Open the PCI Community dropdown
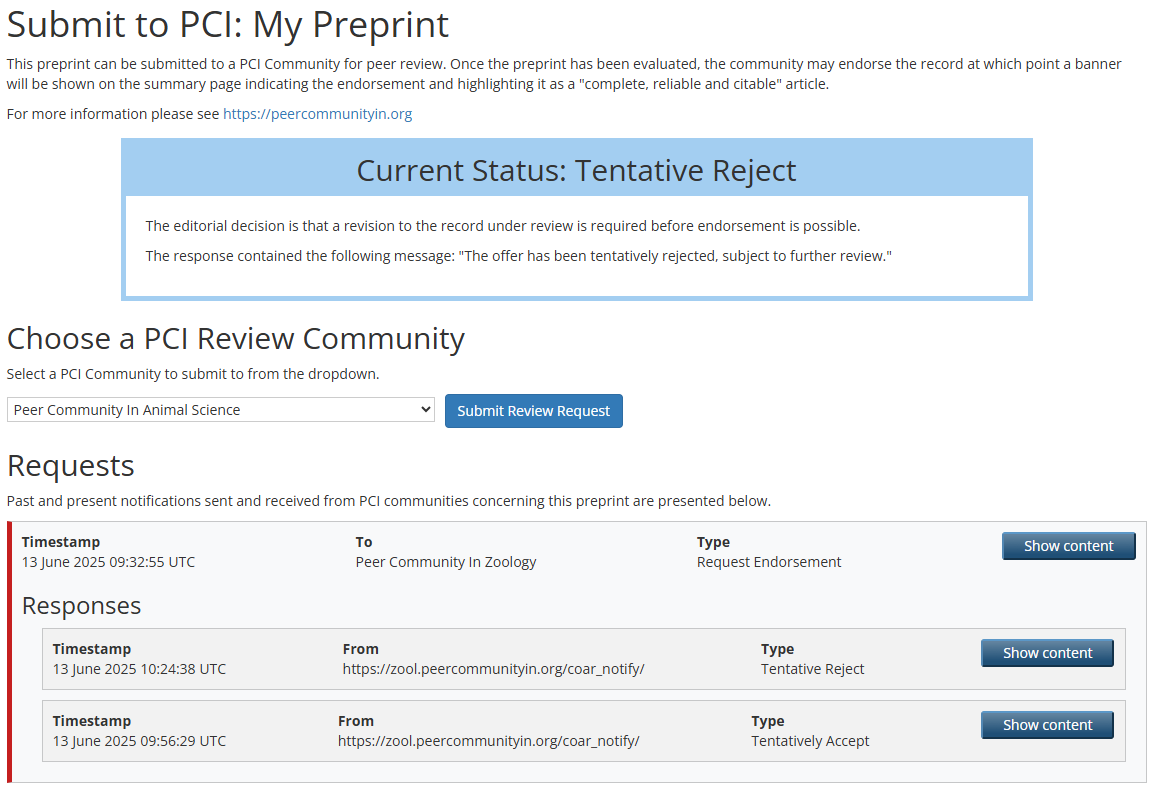Viewport: 1155px width, 791px height. [220, 410]
